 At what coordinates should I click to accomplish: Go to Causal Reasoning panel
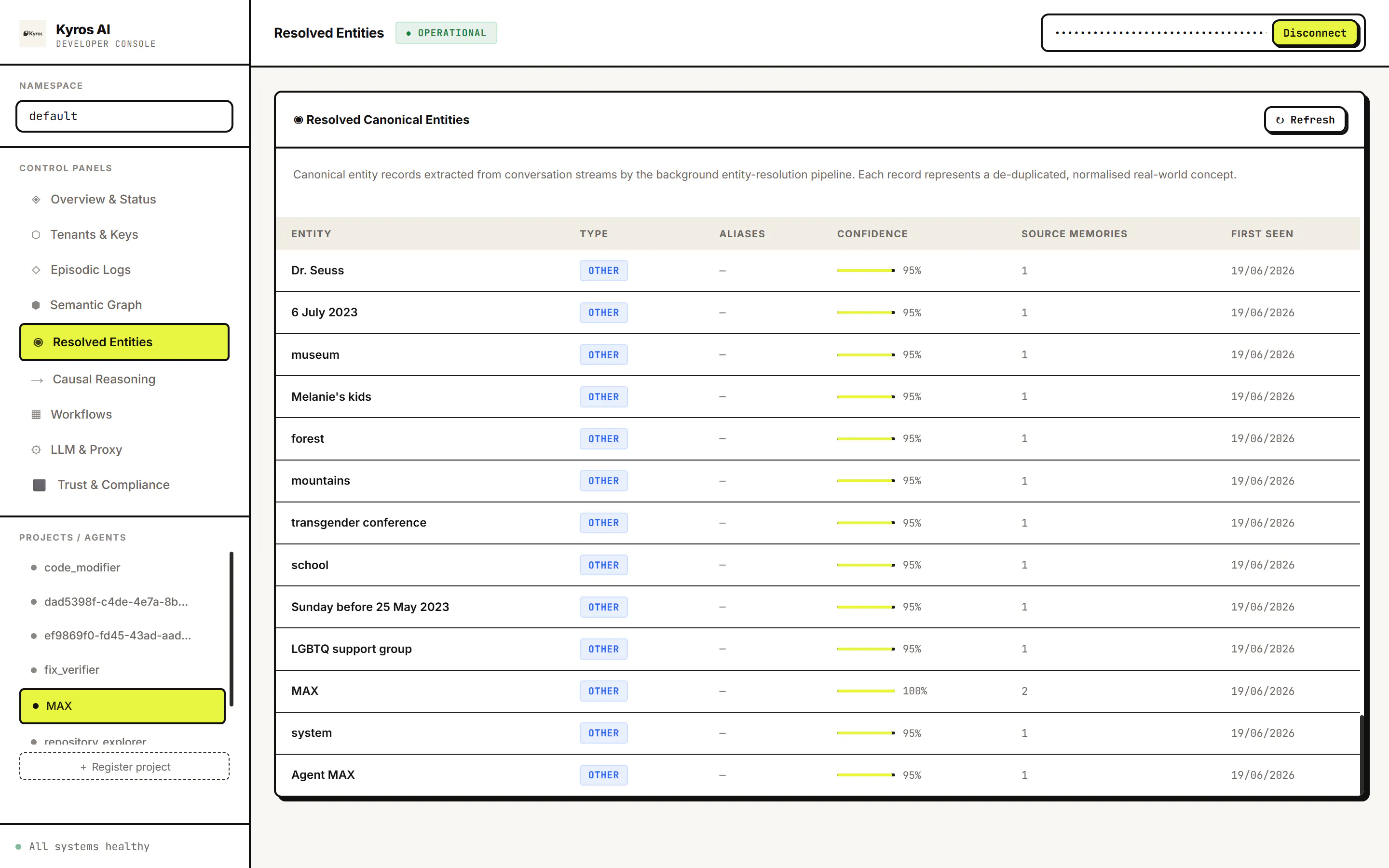coord(124,380)
